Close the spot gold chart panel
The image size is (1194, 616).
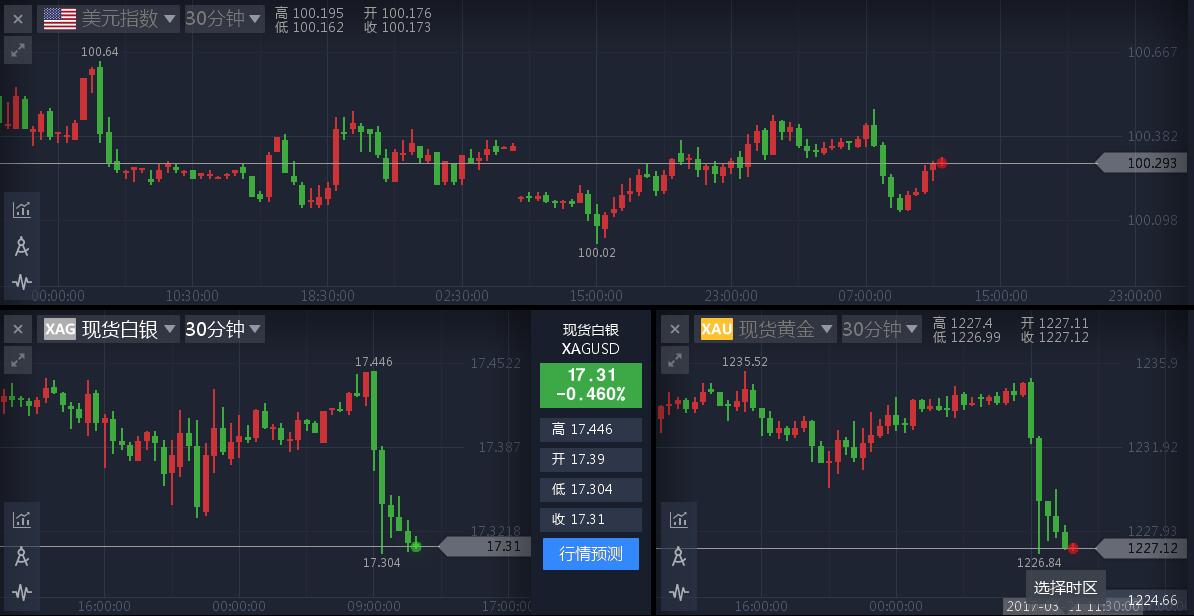675,329
